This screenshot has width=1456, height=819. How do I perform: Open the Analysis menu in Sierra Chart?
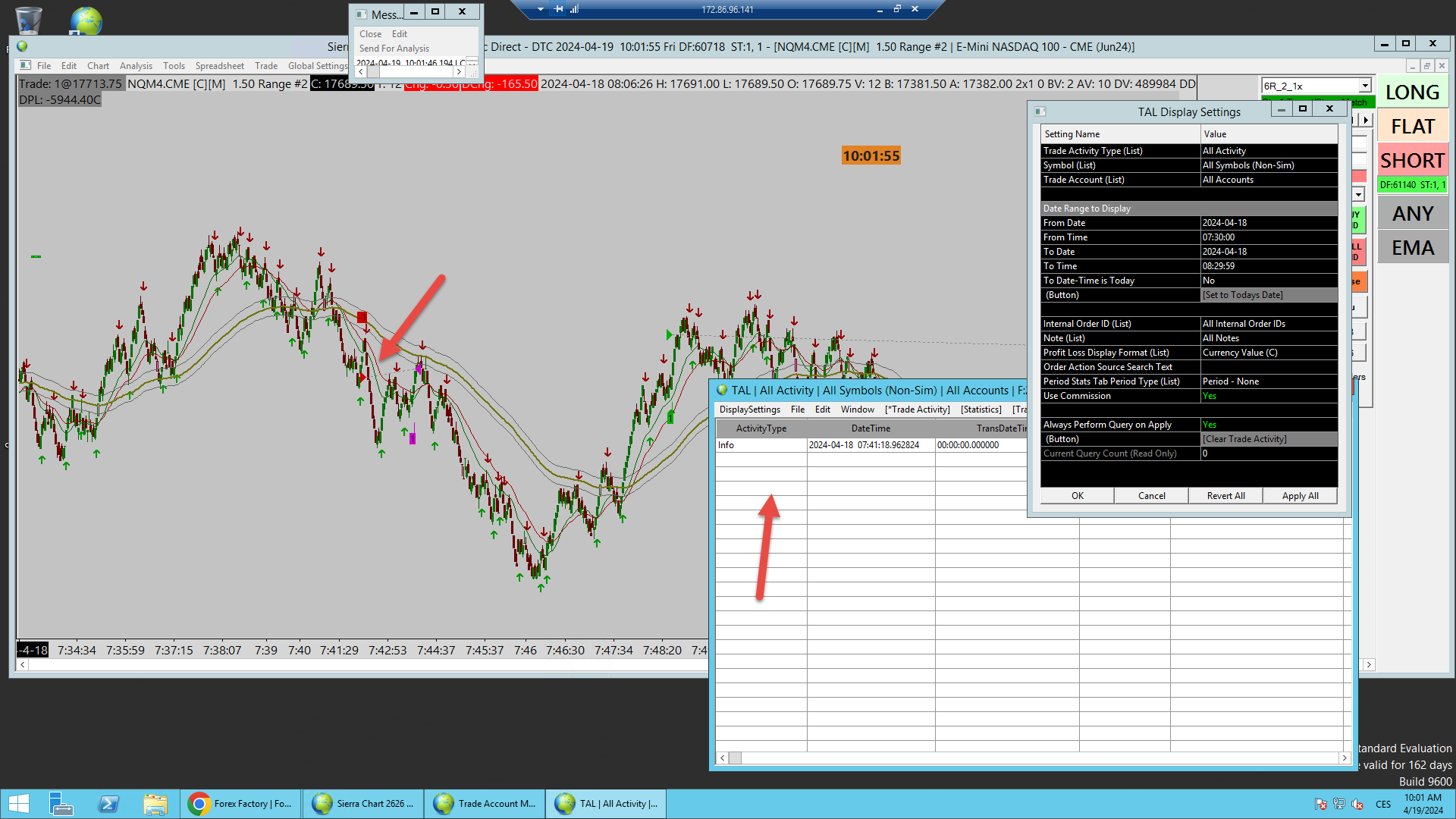136,66
